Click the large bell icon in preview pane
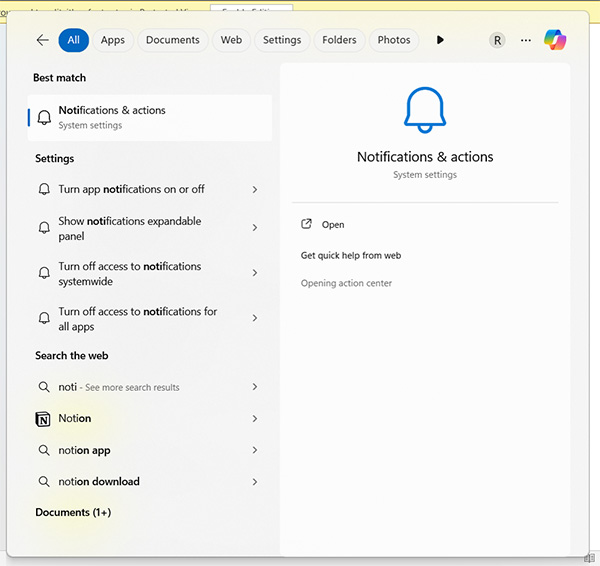Screen dimensions: 600x566 click(425, 111)
